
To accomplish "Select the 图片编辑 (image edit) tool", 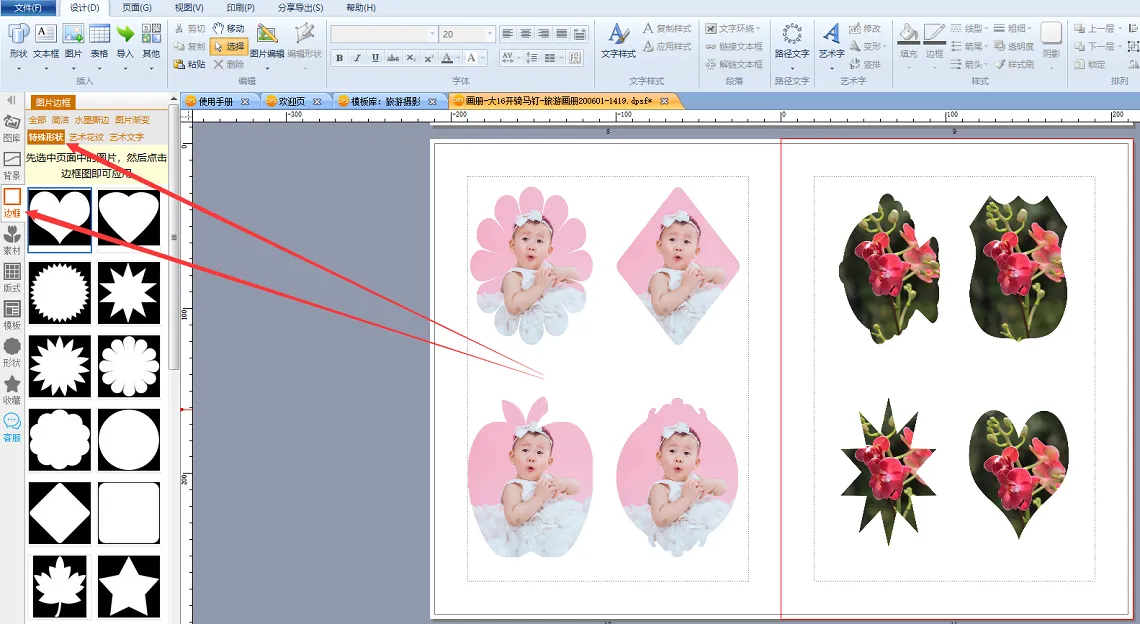I will pos(266,41).
